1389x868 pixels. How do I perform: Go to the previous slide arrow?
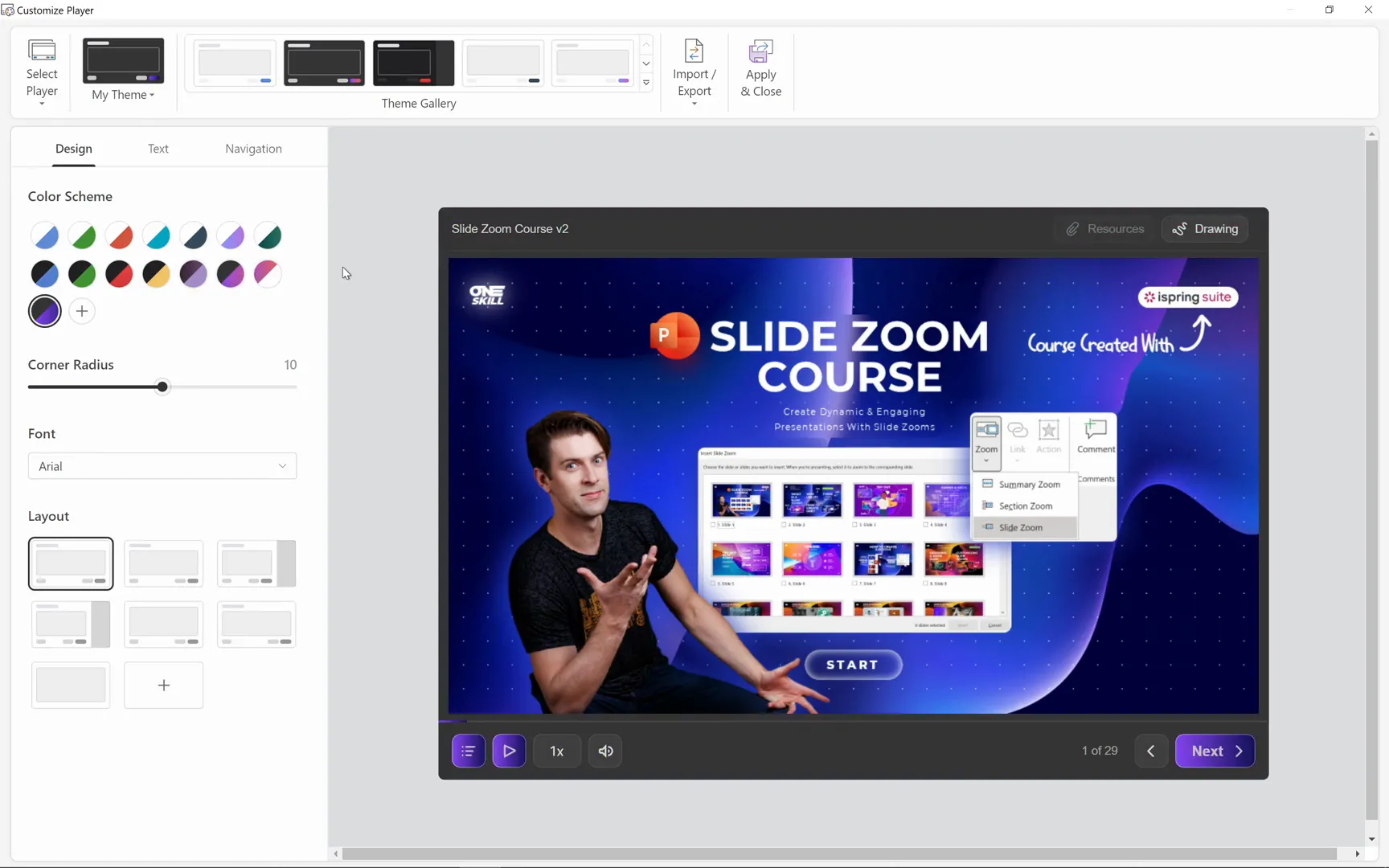click(x=1151, y=751)
